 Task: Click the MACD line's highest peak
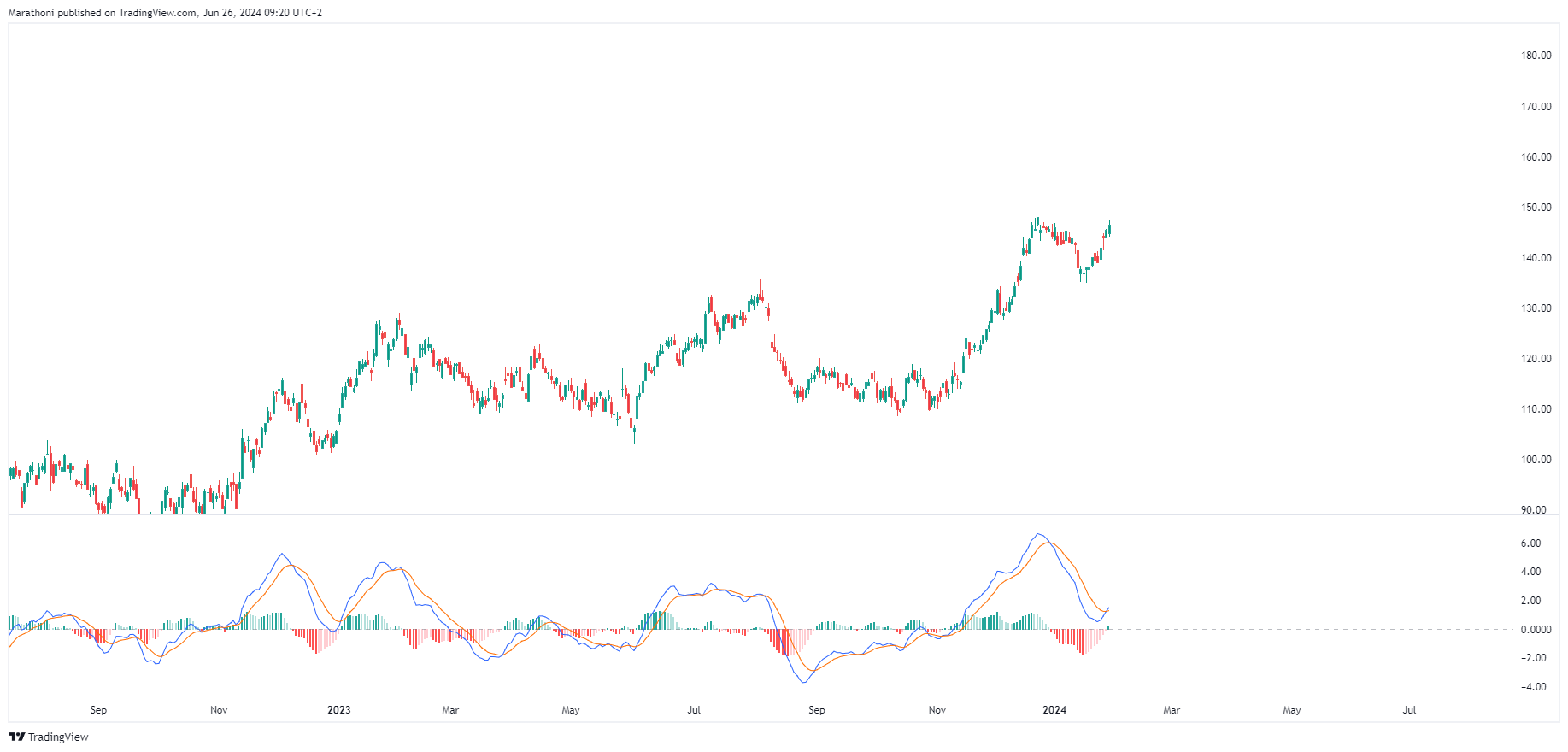[x=1038, y=534]
